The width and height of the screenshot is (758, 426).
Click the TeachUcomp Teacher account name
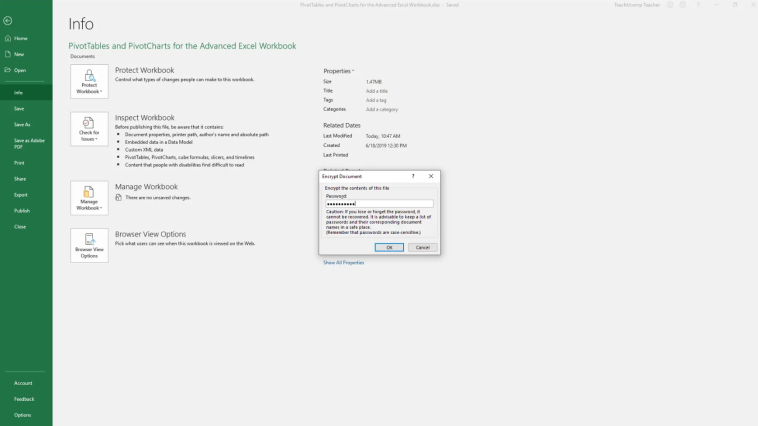pyautogui.click(x=637, y=5)
